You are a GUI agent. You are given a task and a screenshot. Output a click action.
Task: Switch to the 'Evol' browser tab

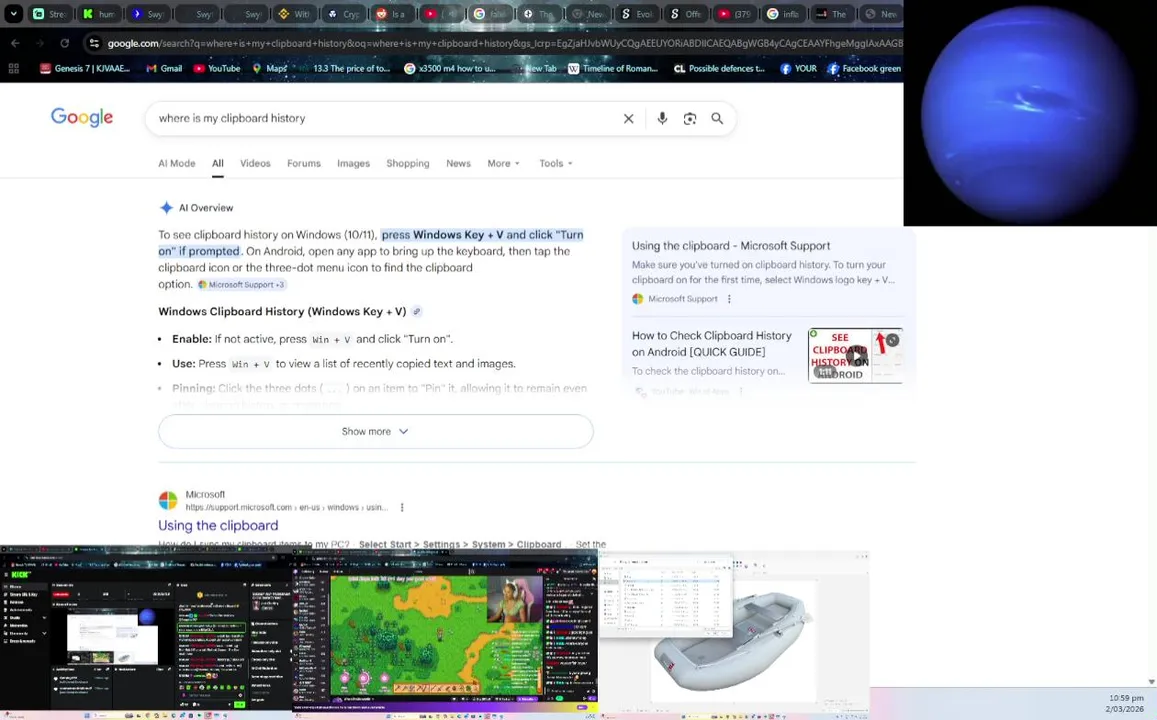(x=637, y=14)
